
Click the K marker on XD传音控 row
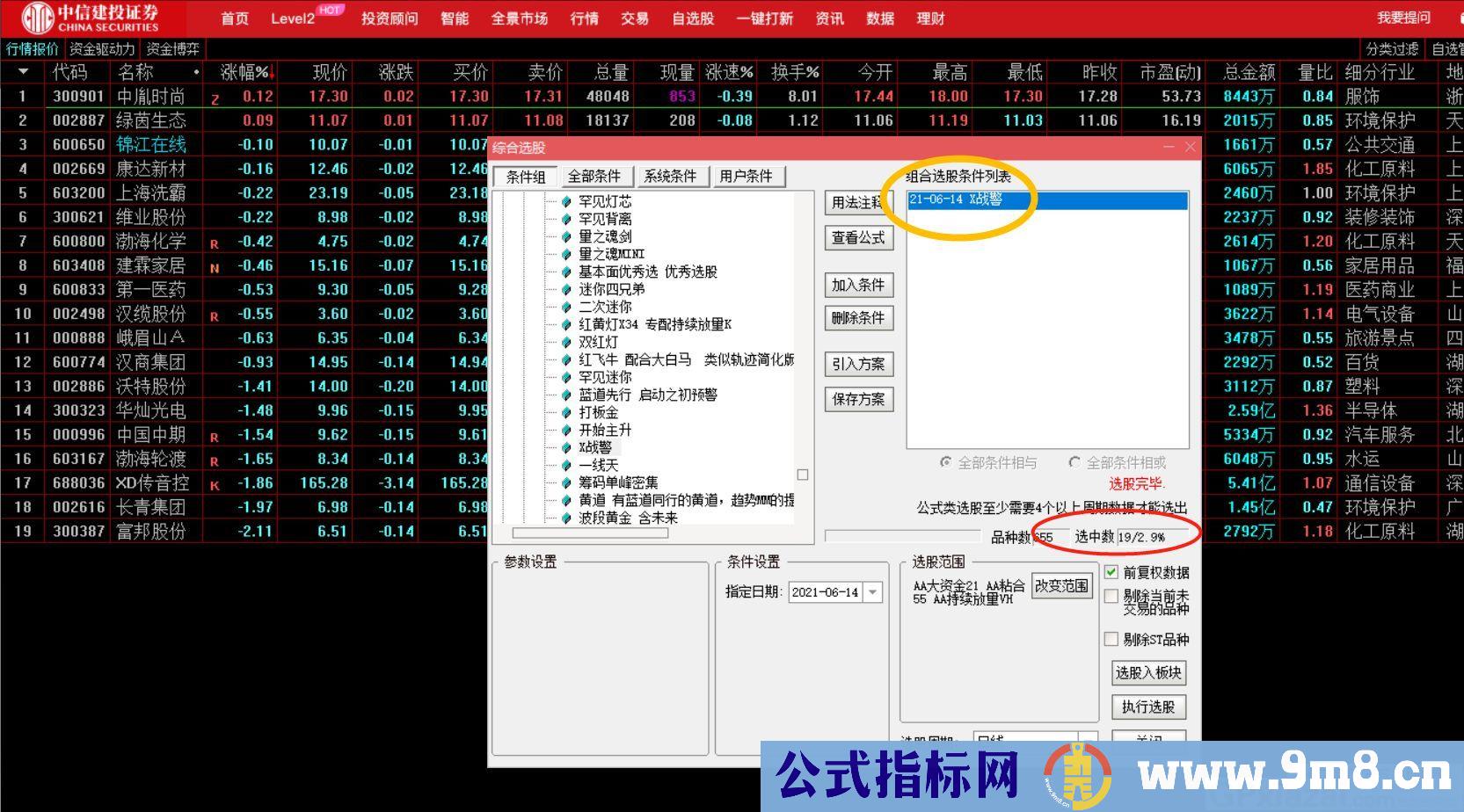click(215, 485)
